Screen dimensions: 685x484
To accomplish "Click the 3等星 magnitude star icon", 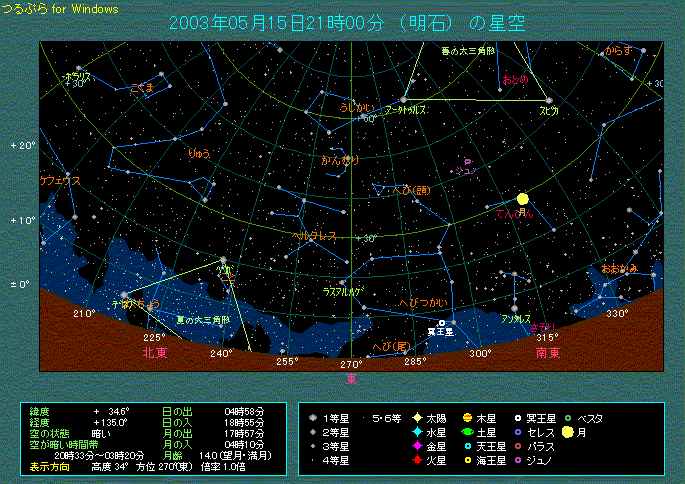I will [x=313, y=446].
